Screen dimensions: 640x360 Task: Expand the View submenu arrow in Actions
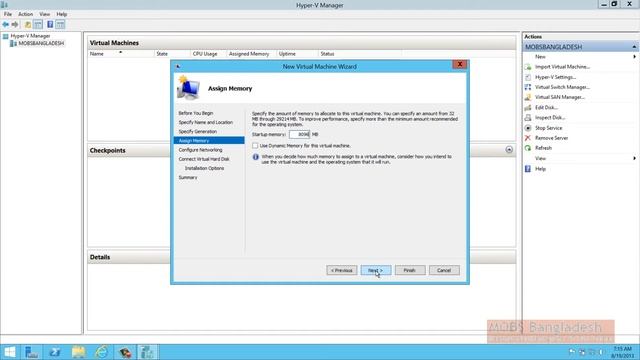tap(634, 158)
